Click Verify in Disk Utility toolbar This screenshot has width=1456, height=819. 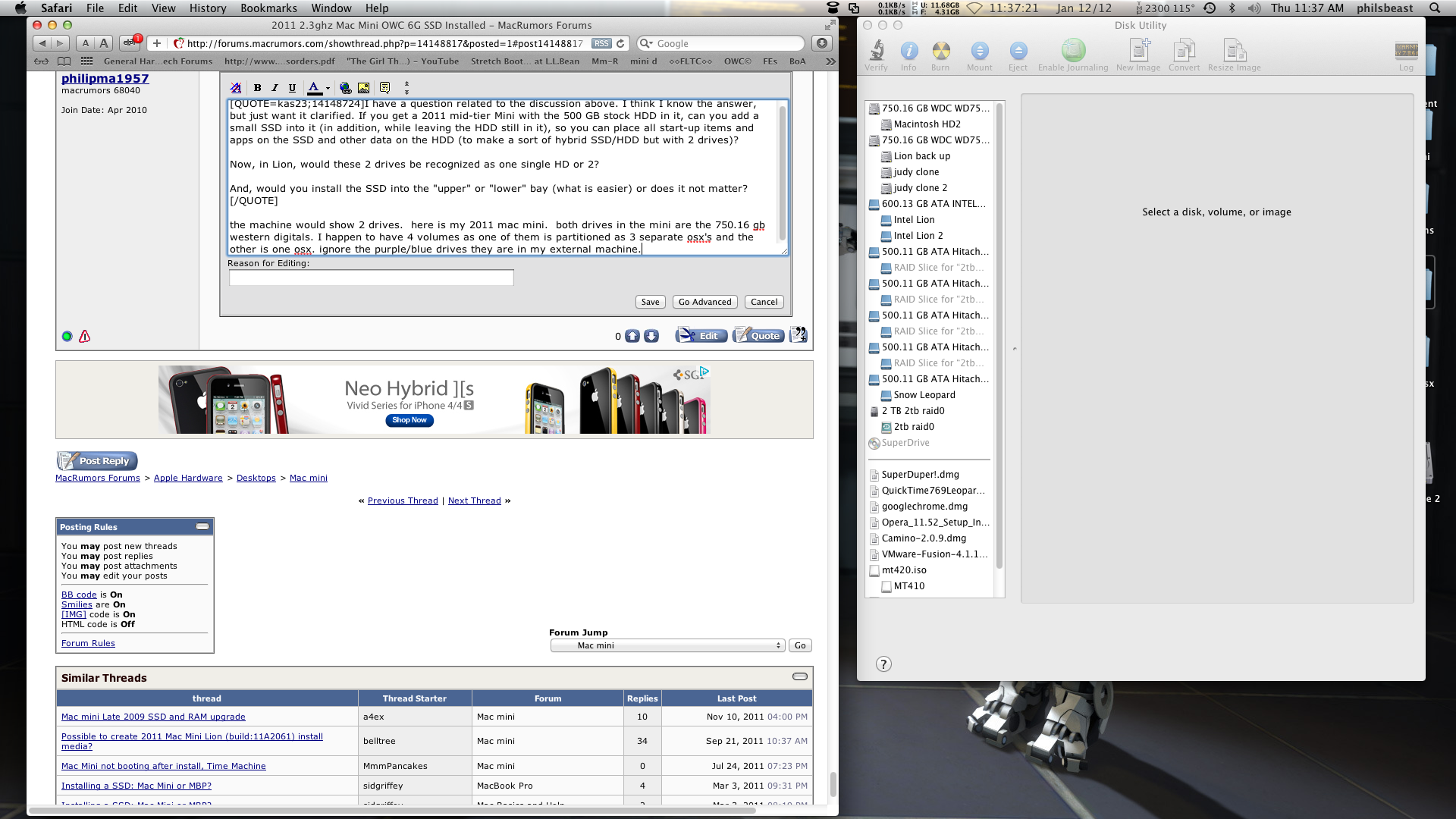[876, 57]
